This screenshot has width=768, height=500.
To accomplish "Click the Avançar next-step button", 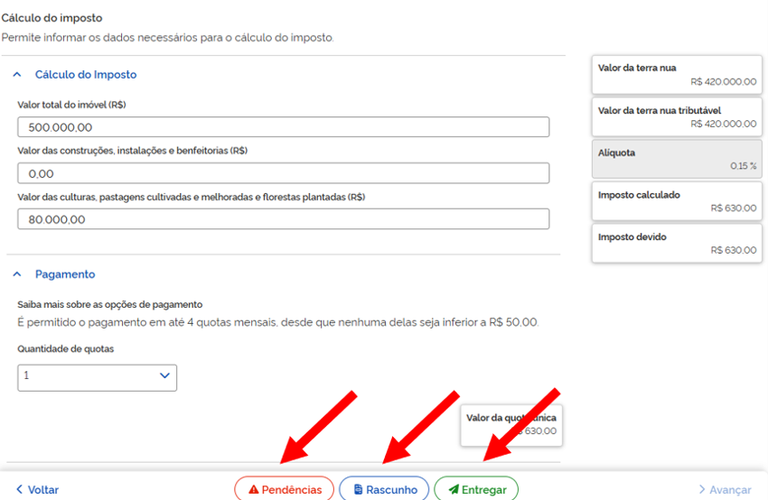I will pos(725,490).
